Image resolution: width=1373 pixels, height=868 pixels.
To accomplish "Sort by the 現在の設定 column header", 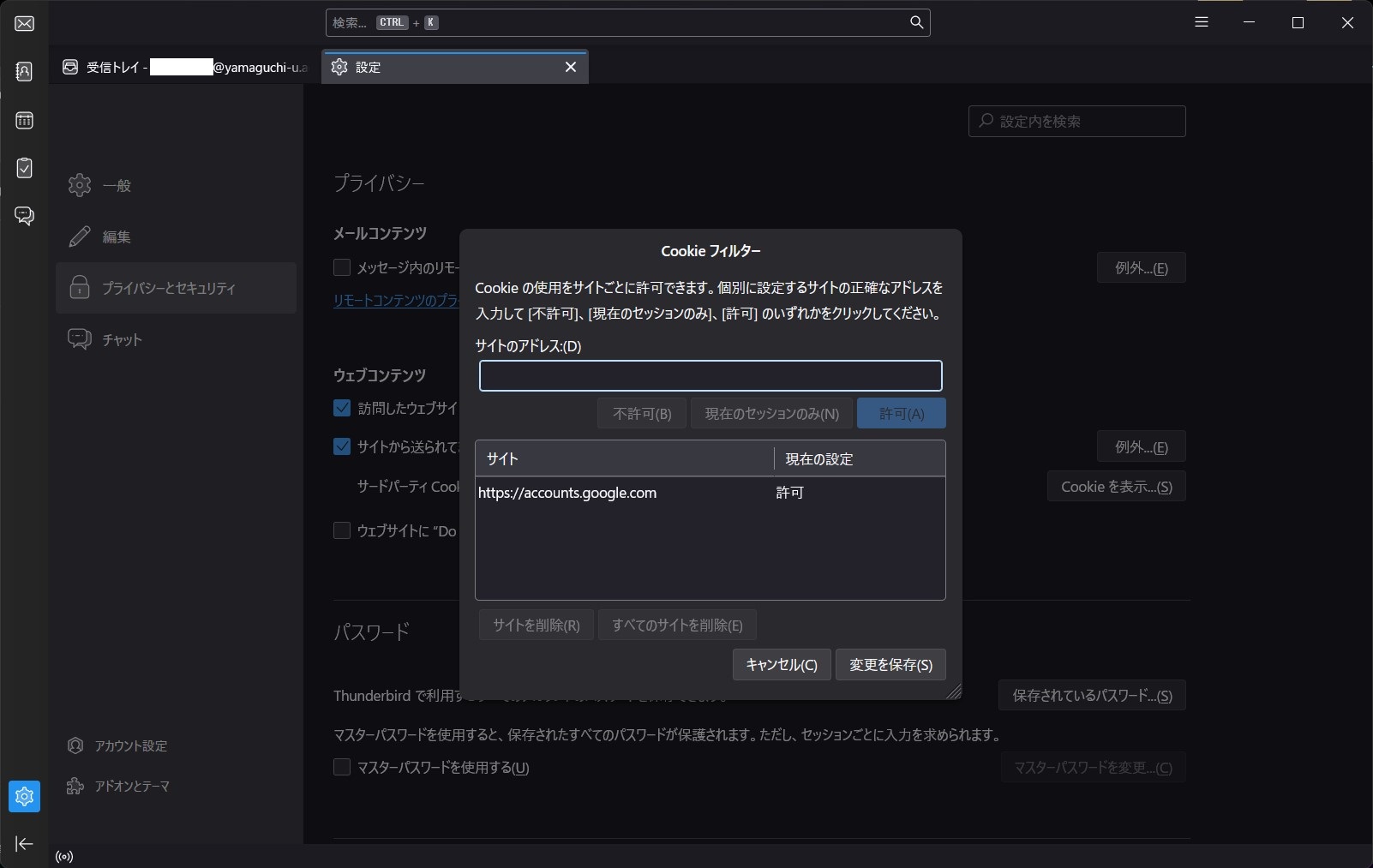I will point(860,459).
